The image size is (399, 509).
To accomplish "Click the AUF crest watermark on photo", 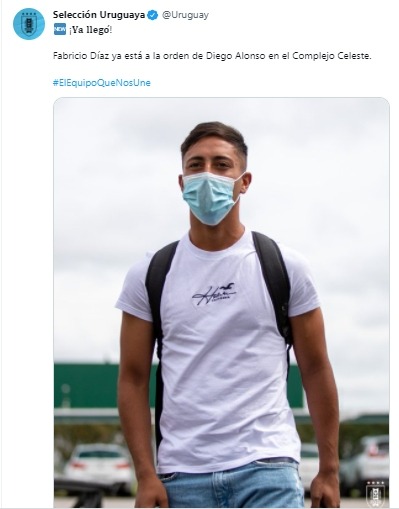I will (x=375, y=494).
